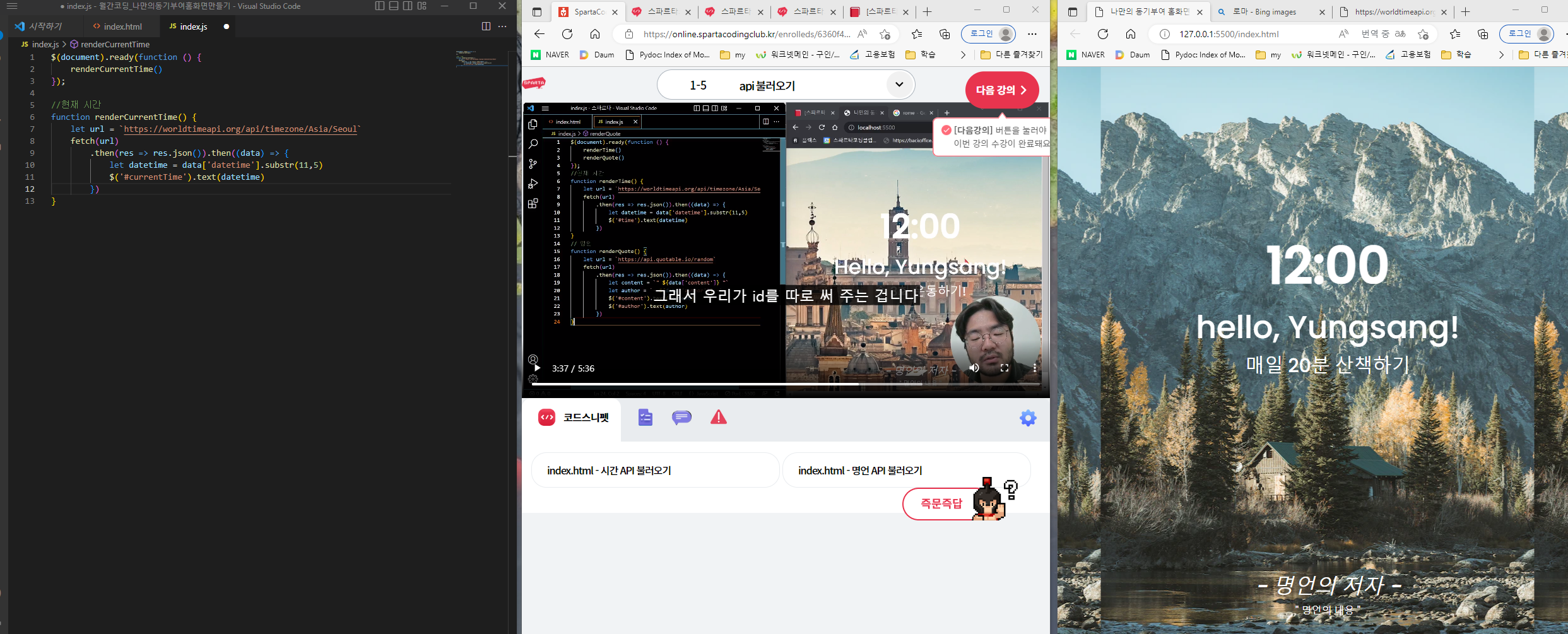Screen dimensions: 1568x634
Task: Refresh the Sparta Coding Club page
Action: coord(567,34)
